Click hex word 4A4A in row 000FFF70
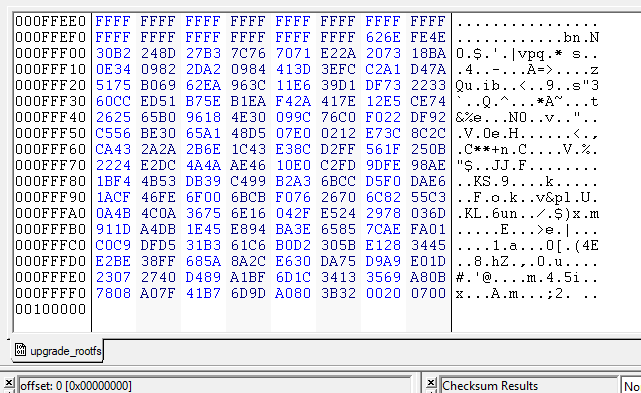Image resolution: width=641 pixels, height=393 pixels. tap(203, 165)
